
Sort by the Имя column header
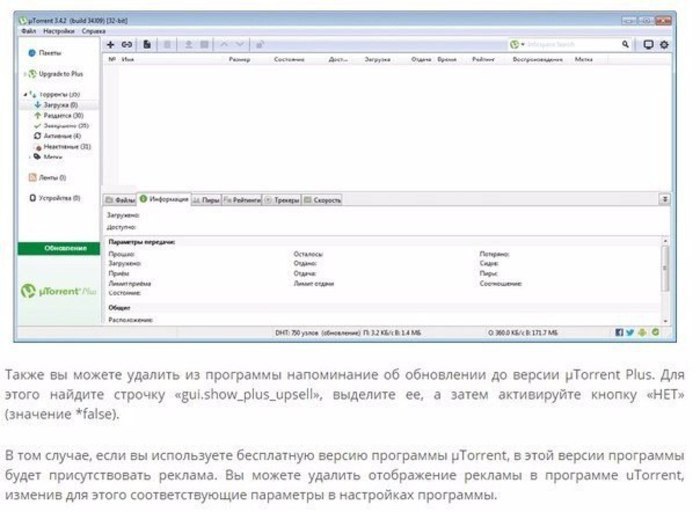(128, 59)
